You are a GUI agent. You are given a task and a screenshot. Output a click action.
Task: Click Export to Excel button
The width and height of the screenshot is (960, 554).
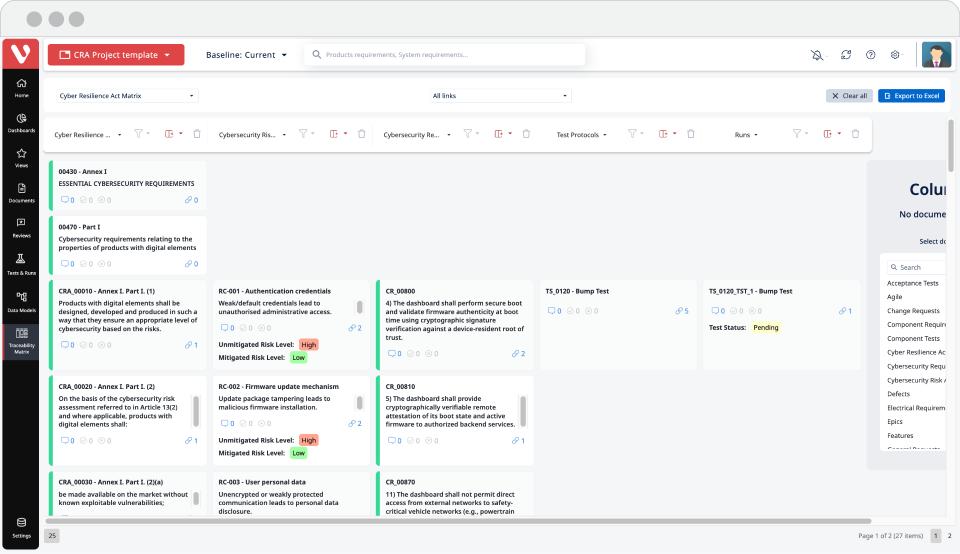point(912,95)
